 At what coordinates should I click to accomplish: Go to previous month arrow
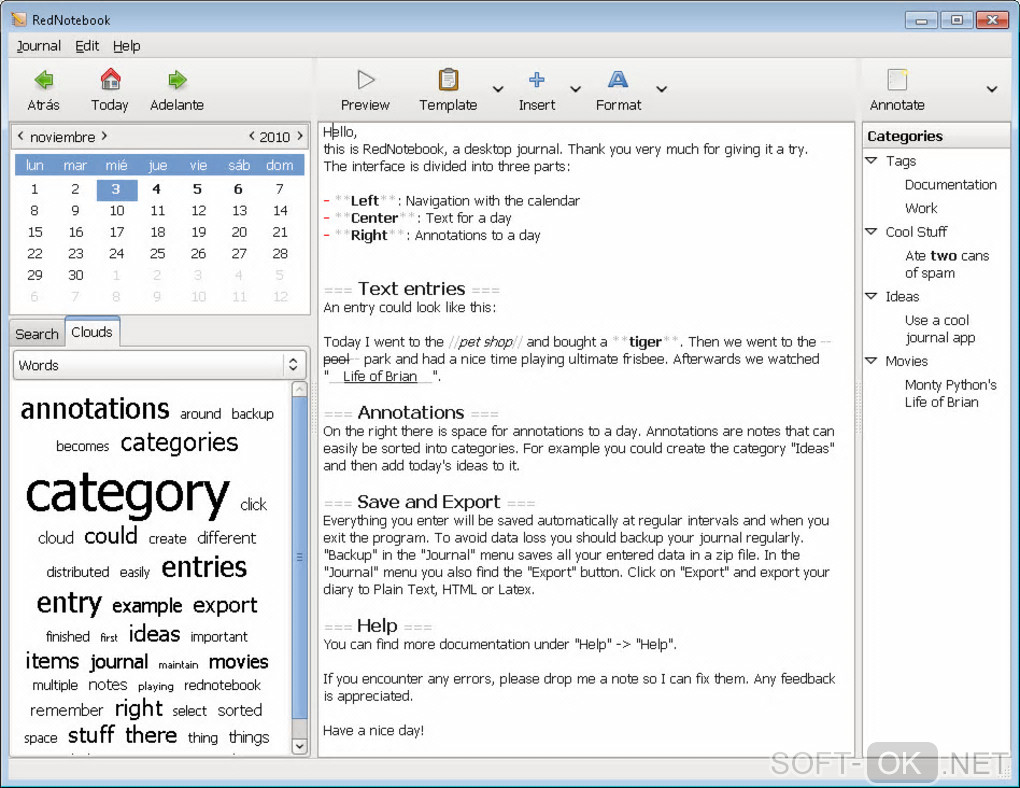pos(21,136)
